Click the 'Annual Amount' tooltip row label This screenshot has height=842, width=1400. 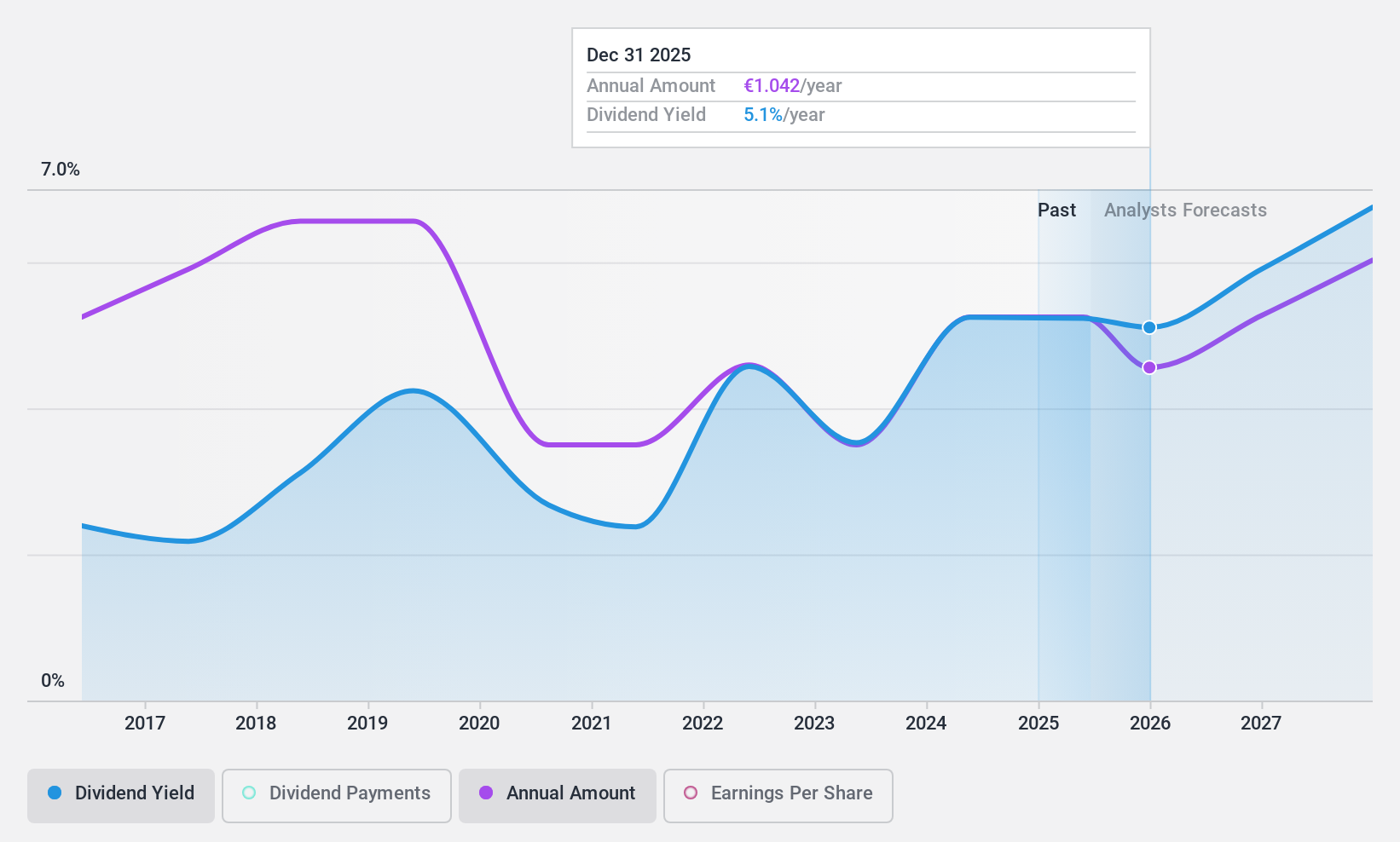click(651, 86)
